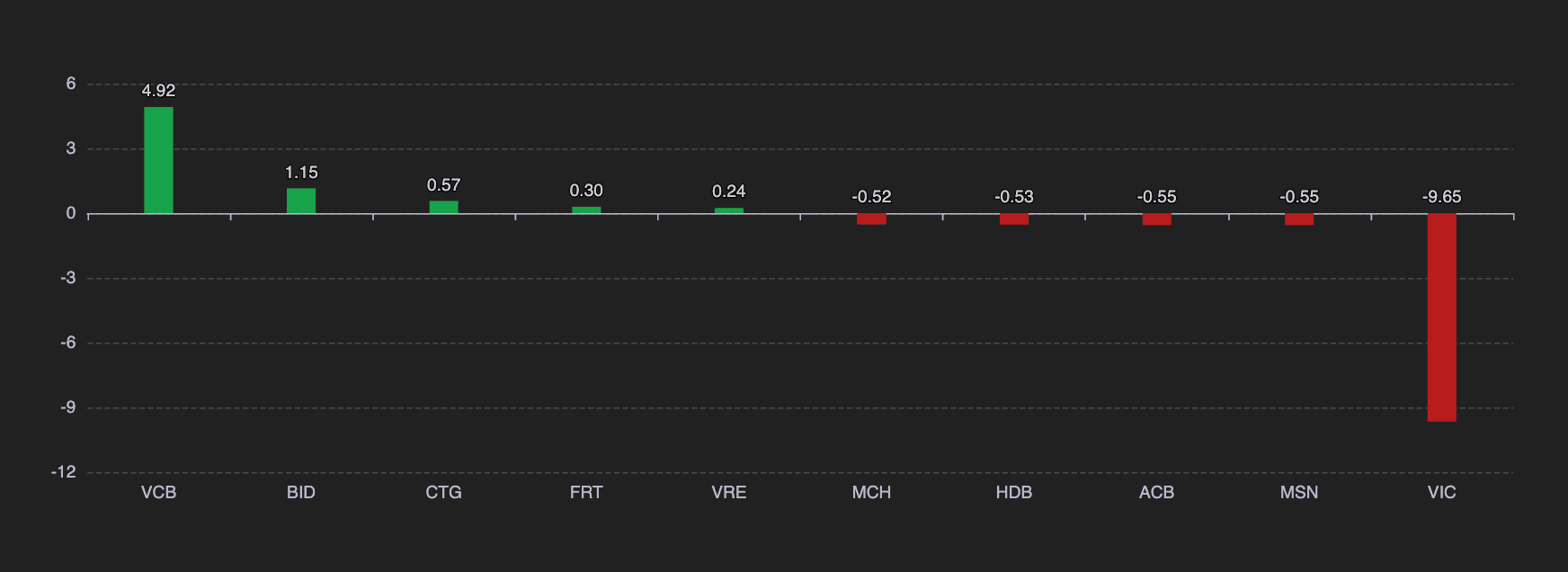Click the green VCB bar
This screenshot has width=1568, height=572.
point(158,160)
